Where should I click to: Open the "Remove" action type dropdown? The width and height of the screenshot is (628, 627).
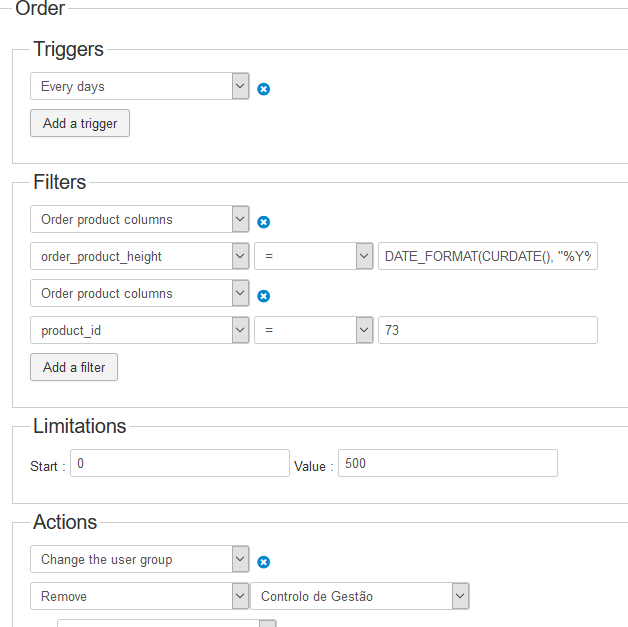pos(140,596)
